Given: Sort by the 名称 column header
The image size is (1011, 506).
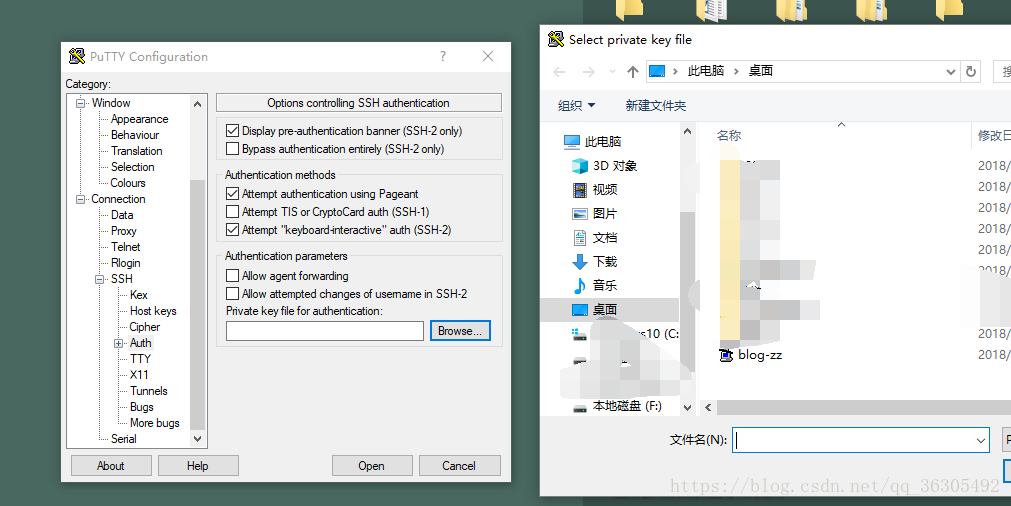Looking at the screenshot, I should tap(729, 135).
